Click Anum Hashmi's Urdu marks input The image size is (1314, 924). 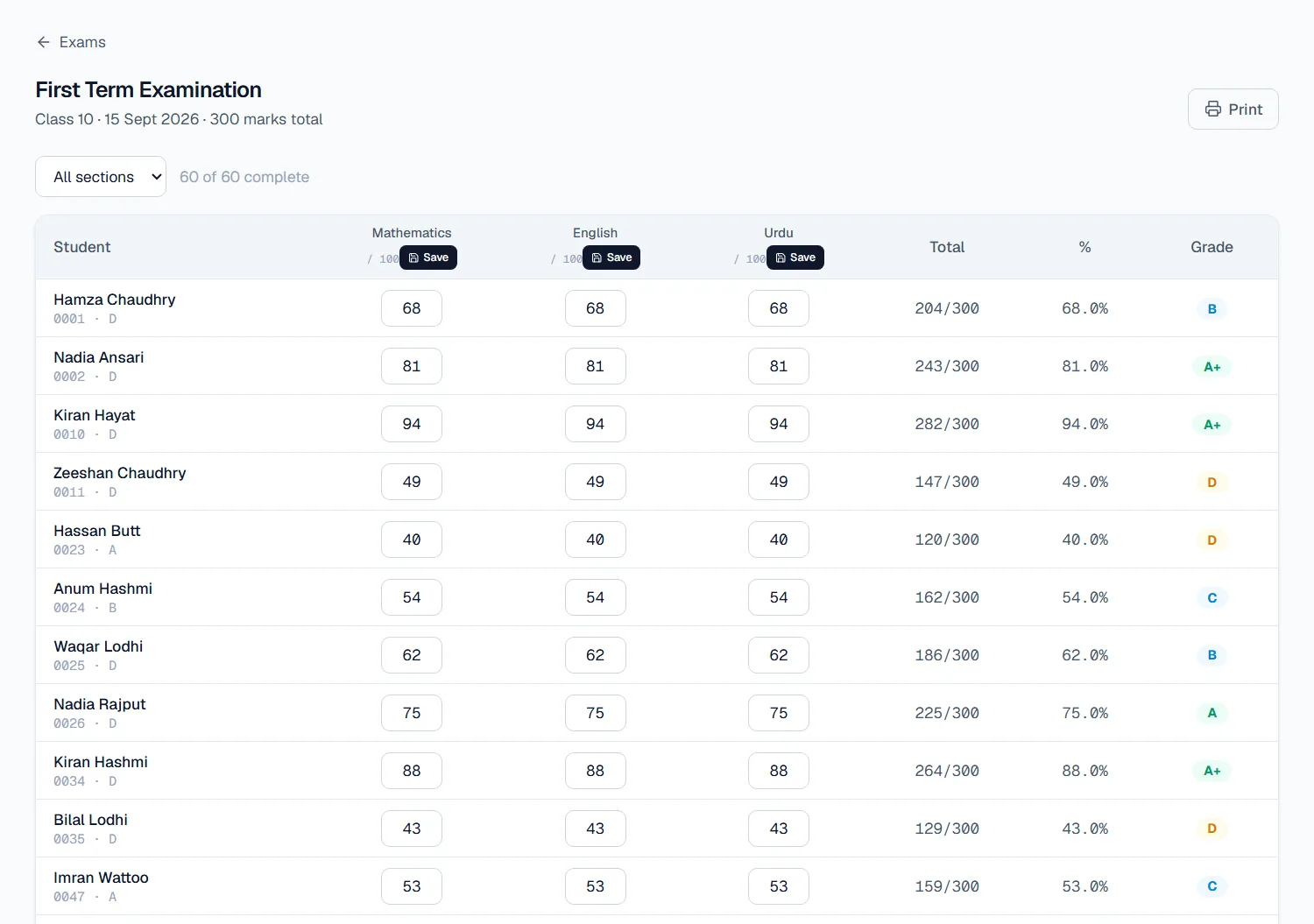tap(779, 597)
